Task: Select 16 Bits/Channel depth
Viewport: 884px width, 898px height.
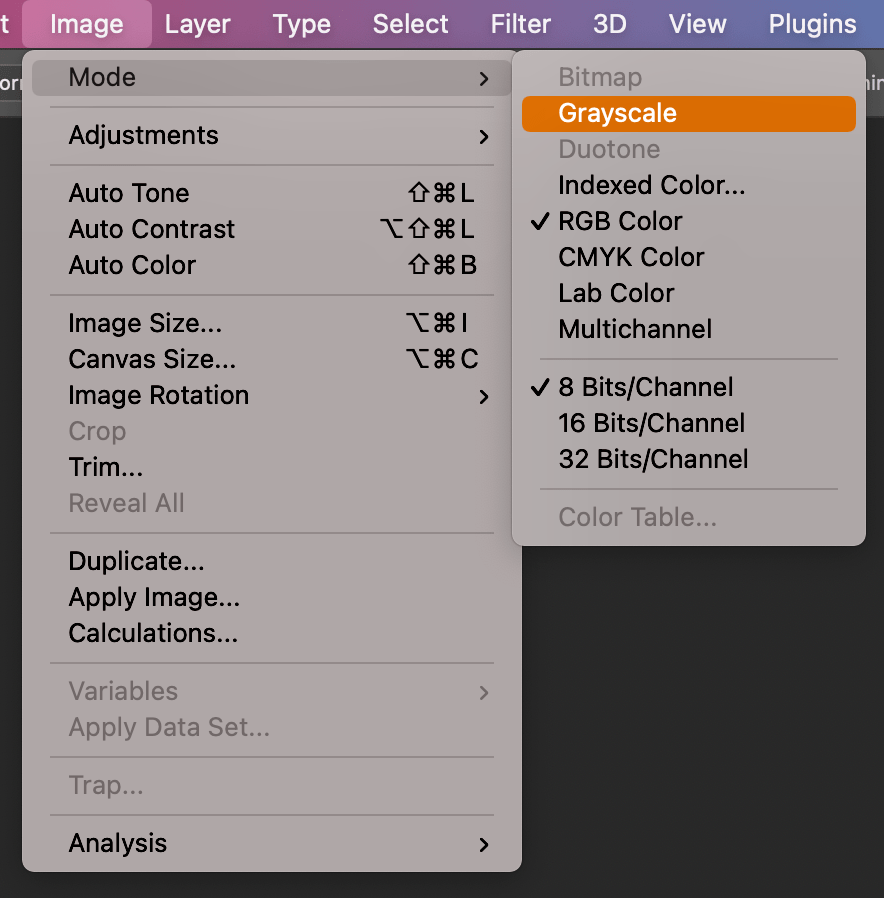Action: [651, 423]
